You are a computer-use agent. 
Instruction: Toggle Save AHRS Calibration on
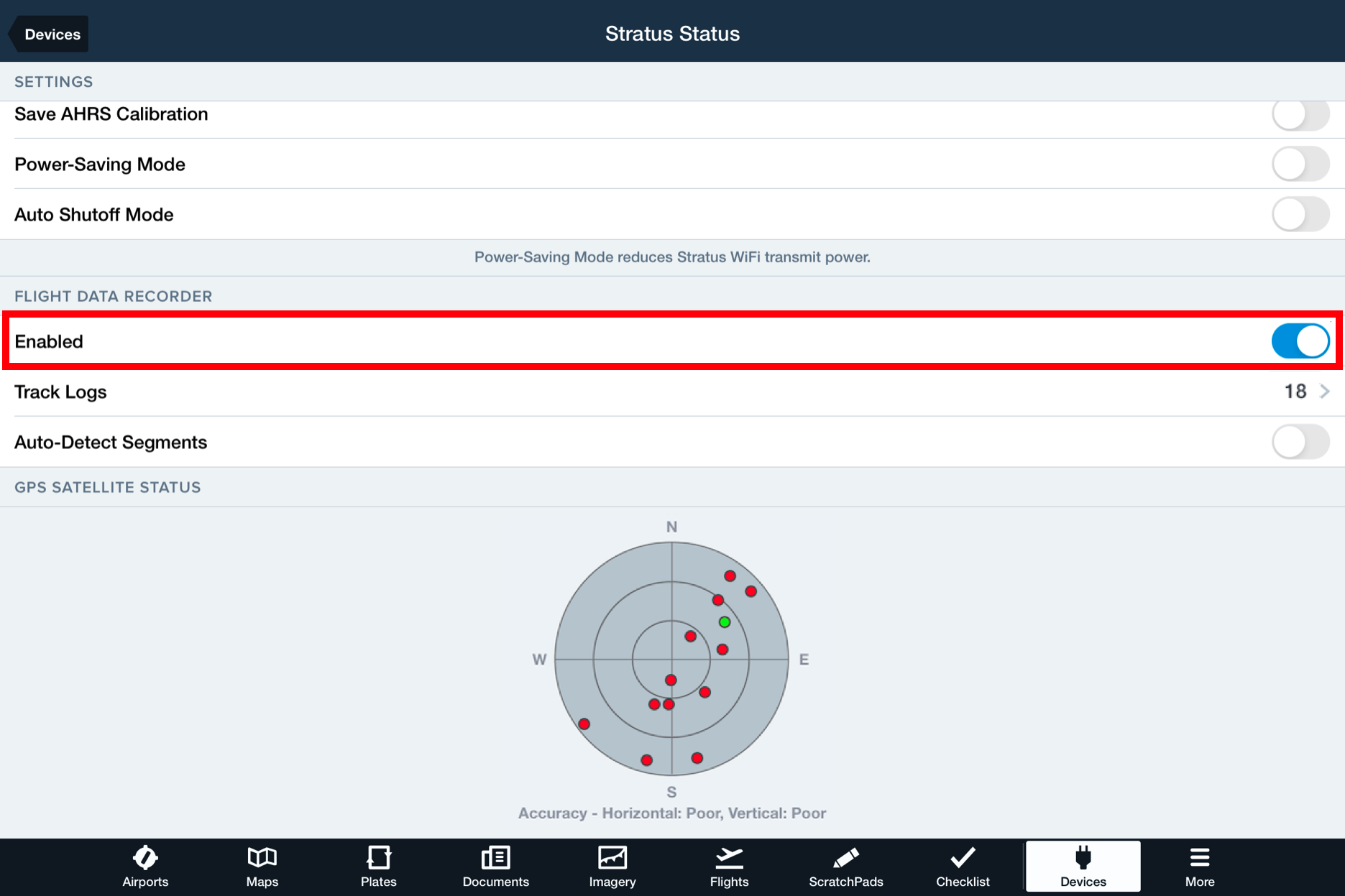(x=1300, y=114)
